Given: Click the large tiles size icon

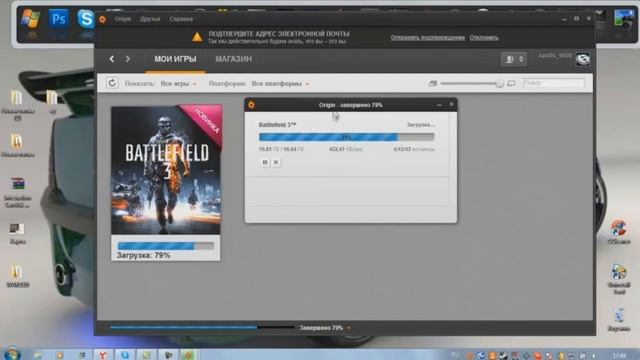Looking at the screenshot, I should coord(511,83).
